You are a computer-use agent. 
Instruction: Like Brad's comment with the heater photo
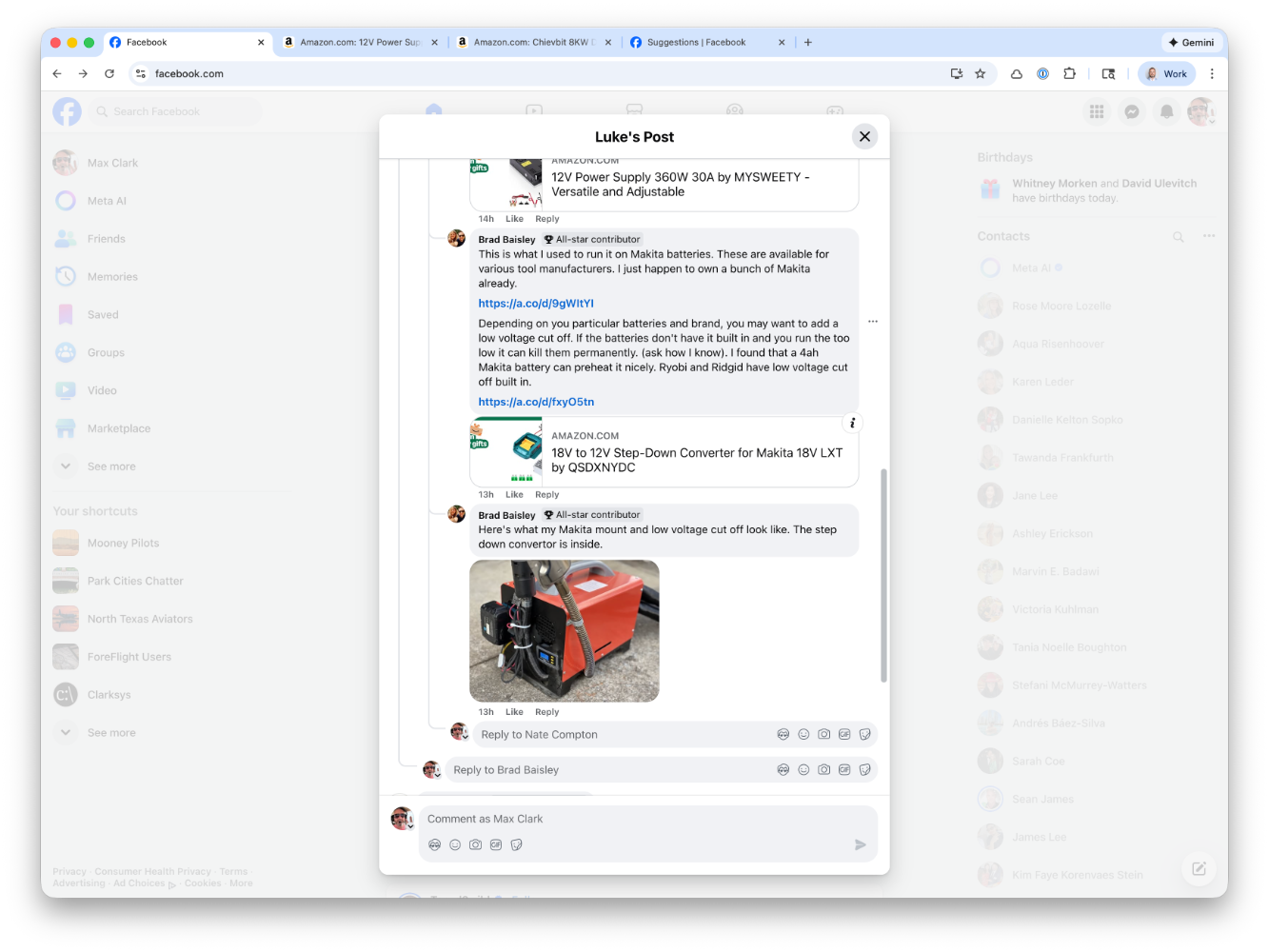(x=514, y=712)
